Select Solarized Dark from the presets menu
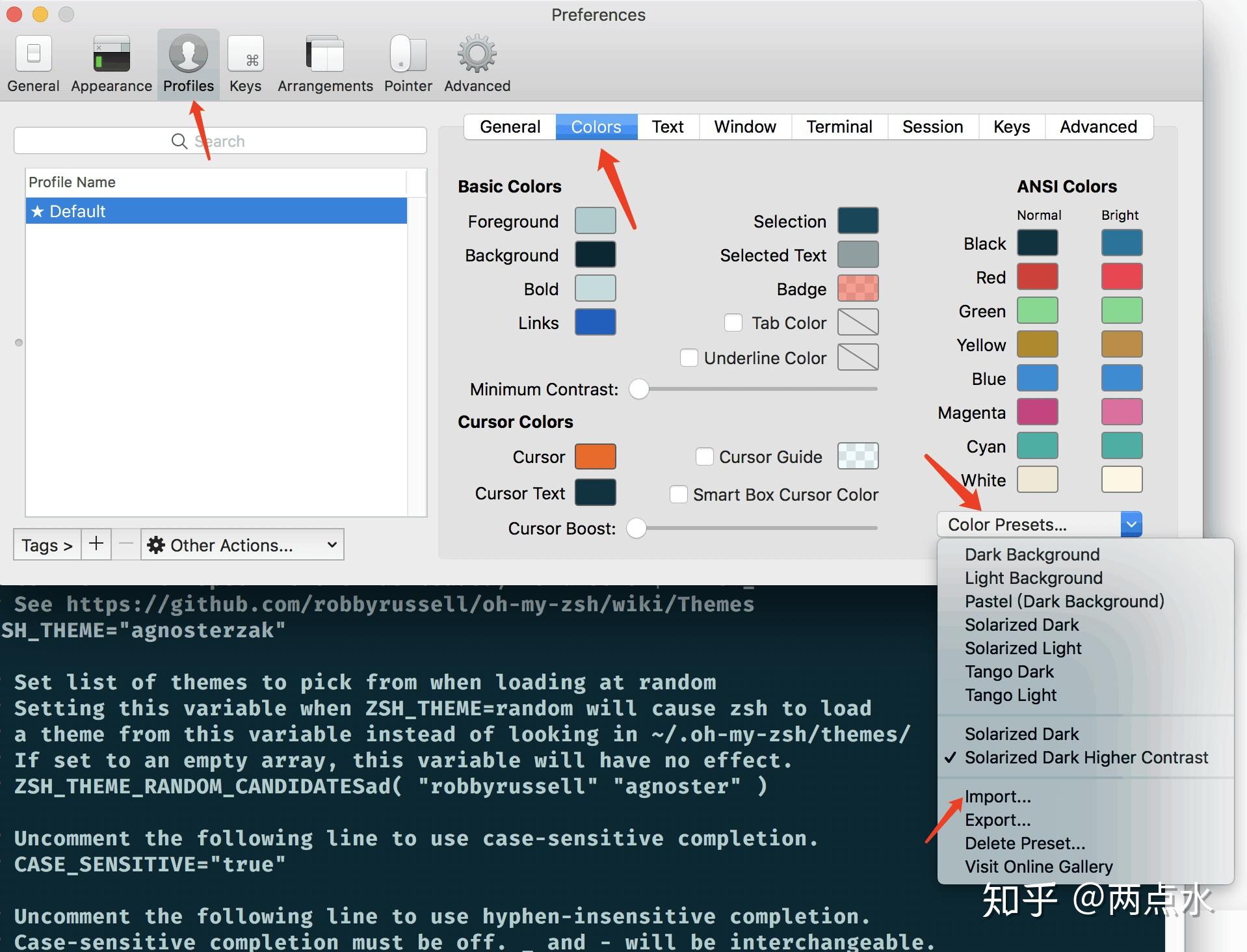Image resolution: width=1247 pixels, height=952 pixels. pyautogui.click(x=1021, y=624)
